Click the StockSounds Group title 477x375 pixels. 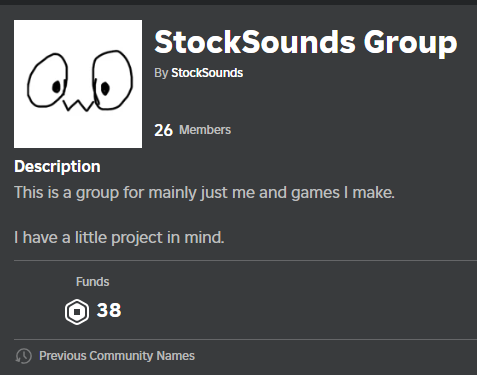[x=306, y=43]
